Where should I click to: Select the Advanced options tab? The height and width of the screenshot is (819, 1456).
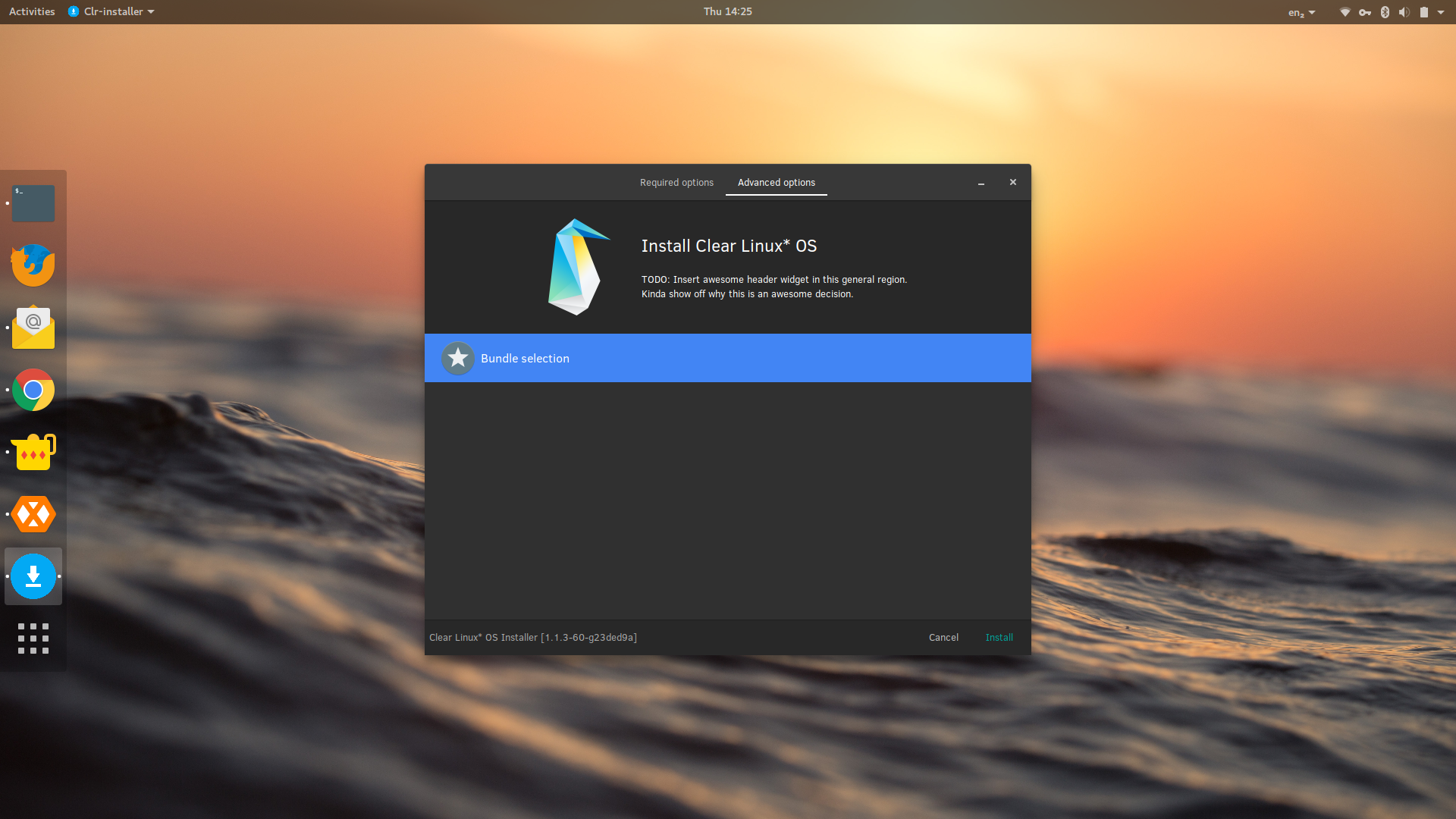[777, 183]
